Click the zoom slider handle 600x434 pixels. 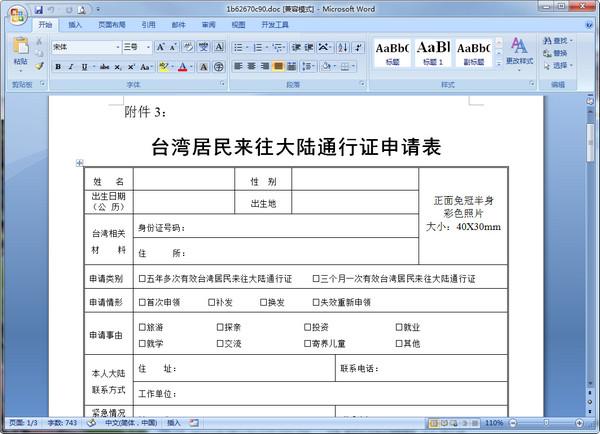546,423
